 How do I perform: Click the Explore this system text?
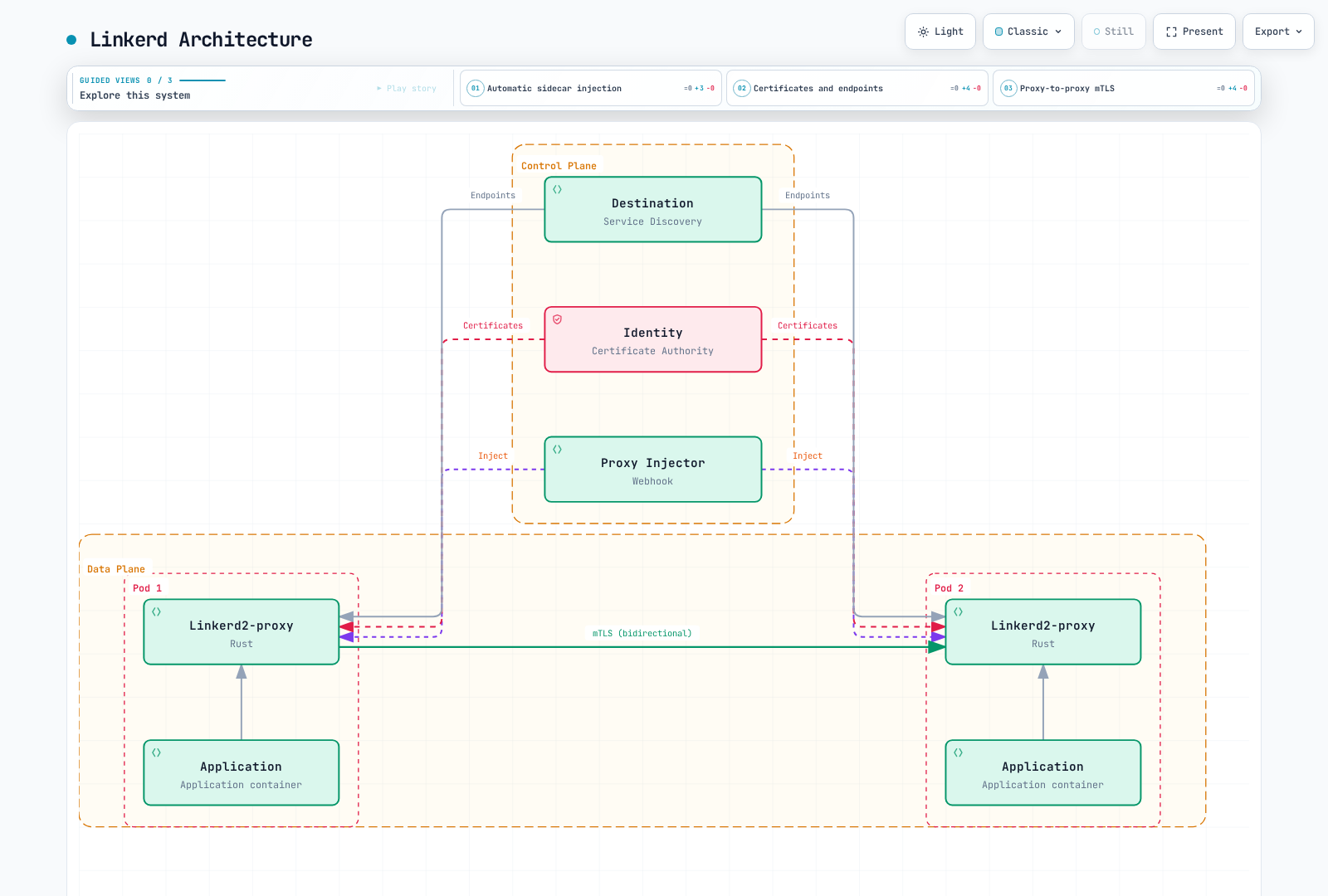pos(135,95)
